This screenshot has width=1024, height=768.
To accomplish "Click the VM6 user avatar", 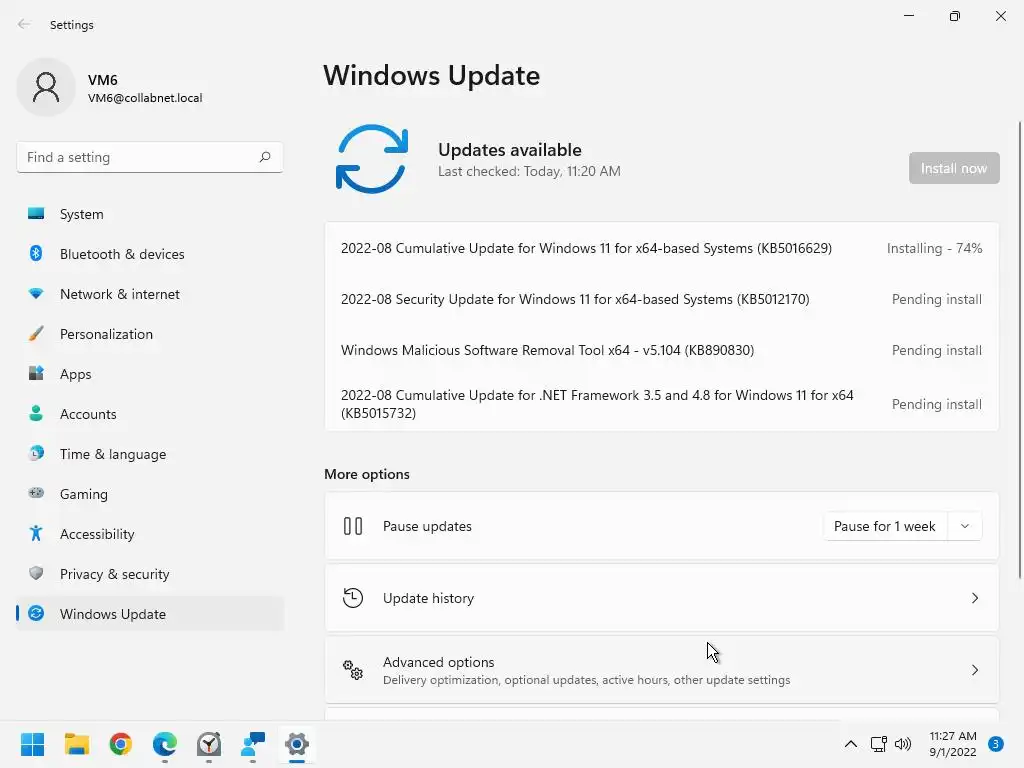I will (x=46, y=87).
